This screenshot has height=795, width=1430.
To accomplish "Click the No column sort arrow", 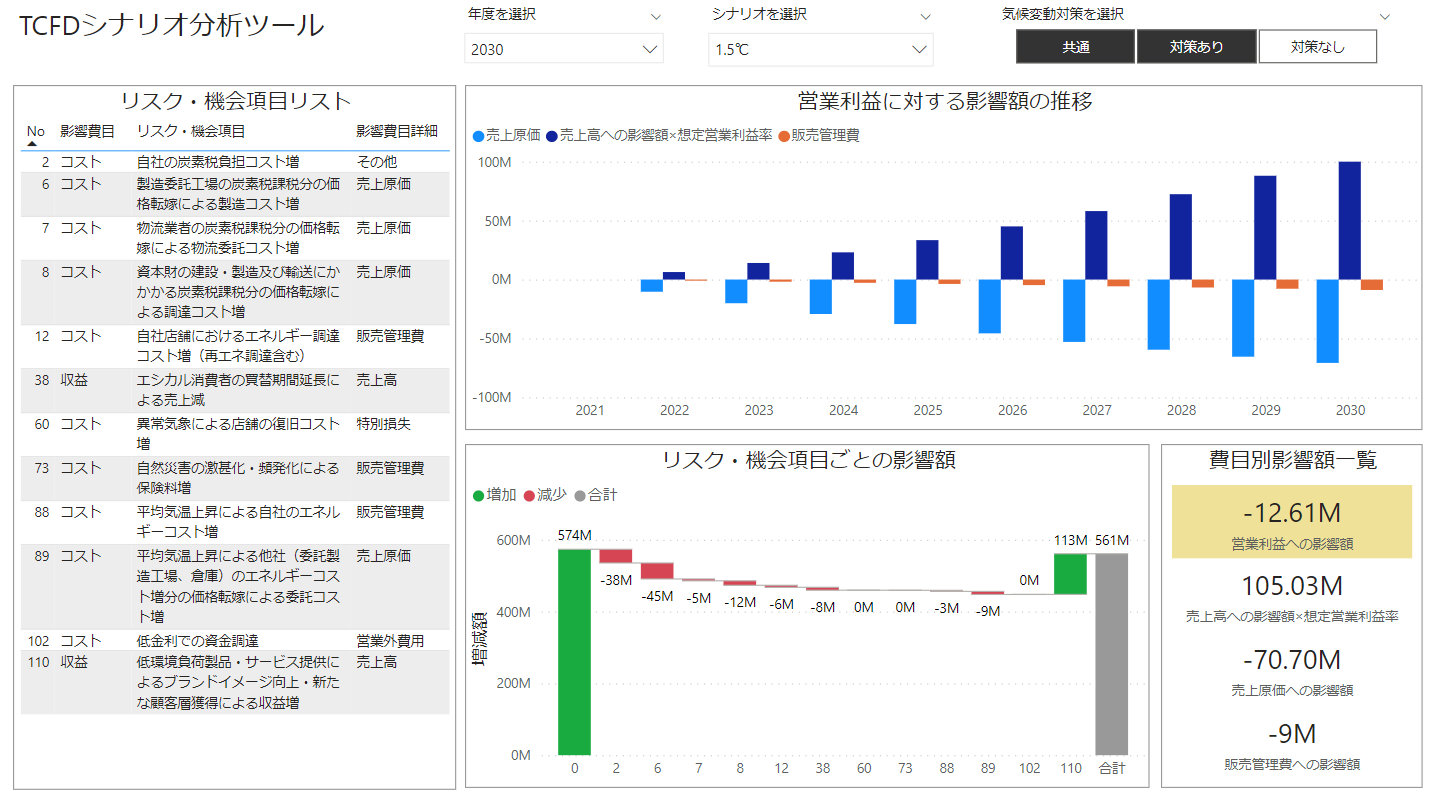I will coord(32,144).
